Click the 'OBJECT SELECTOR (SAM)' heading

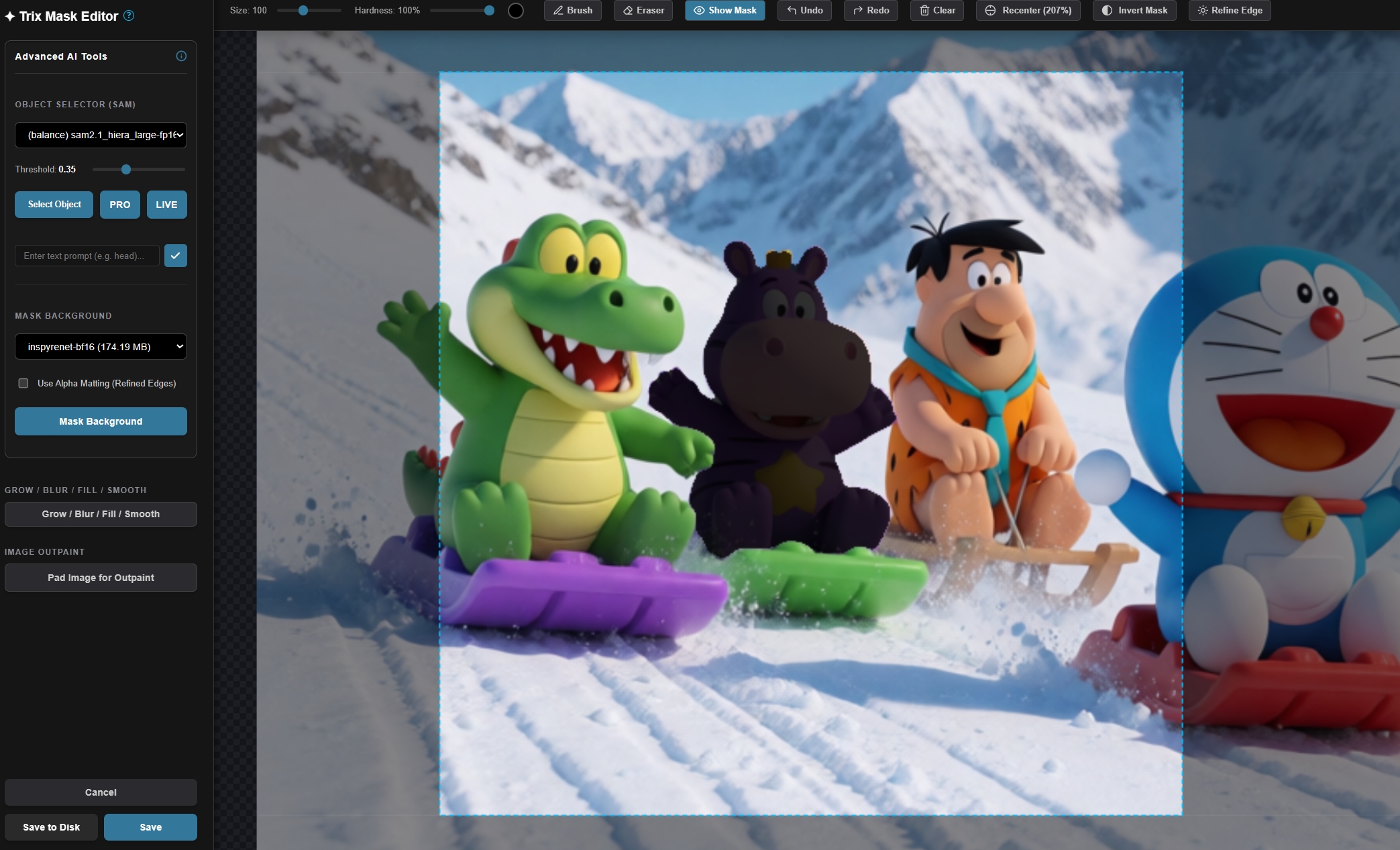click(x=75, y=105)
